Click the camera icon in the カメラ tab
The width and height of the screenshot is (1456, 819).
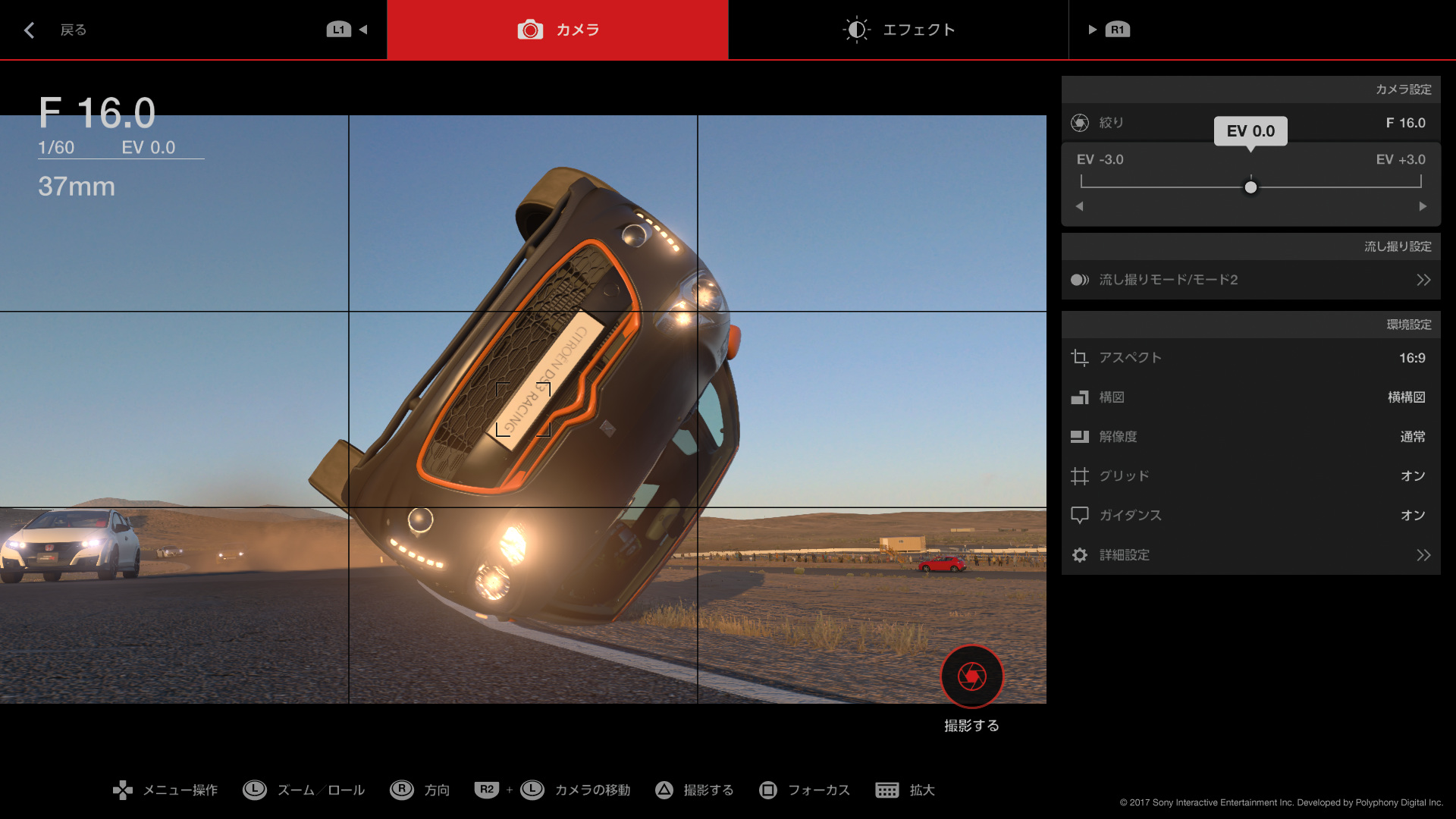(x=530, y=30)
